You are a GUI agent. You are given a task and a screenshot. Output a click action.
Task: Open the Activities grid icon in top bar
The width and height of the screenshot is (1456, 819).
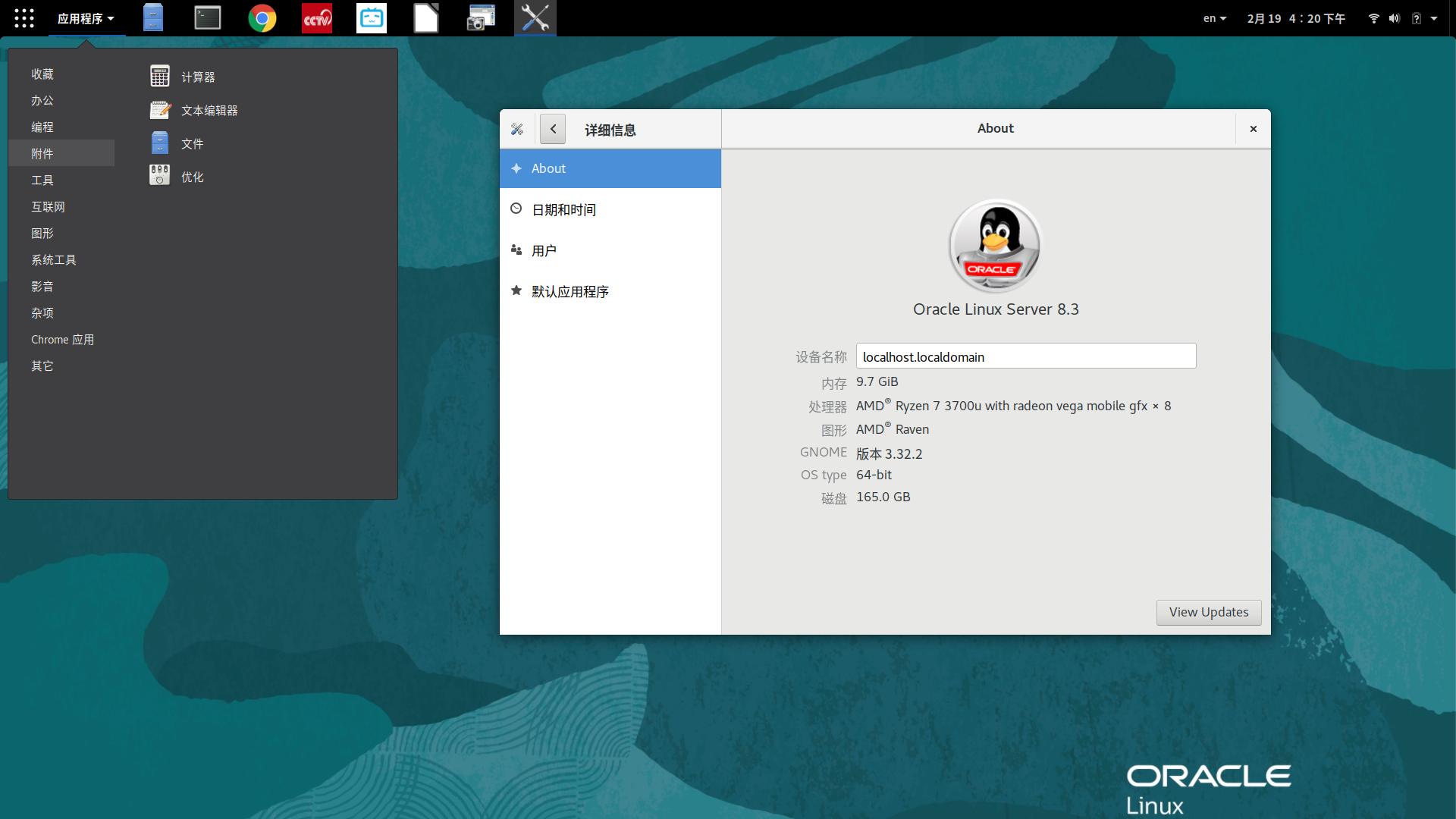click(24, 18)
